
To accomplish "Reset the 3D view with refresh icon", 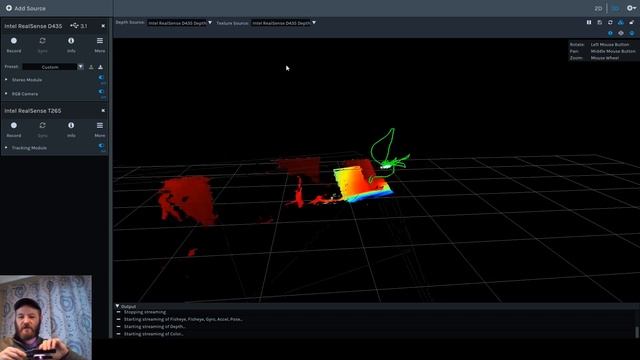I will point(610,22).
